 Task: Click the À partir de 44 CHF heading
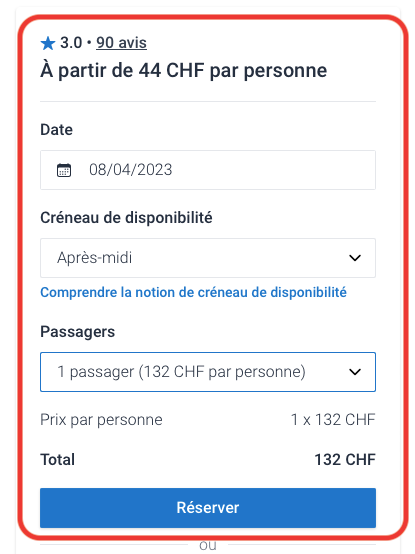click(183, 71)
